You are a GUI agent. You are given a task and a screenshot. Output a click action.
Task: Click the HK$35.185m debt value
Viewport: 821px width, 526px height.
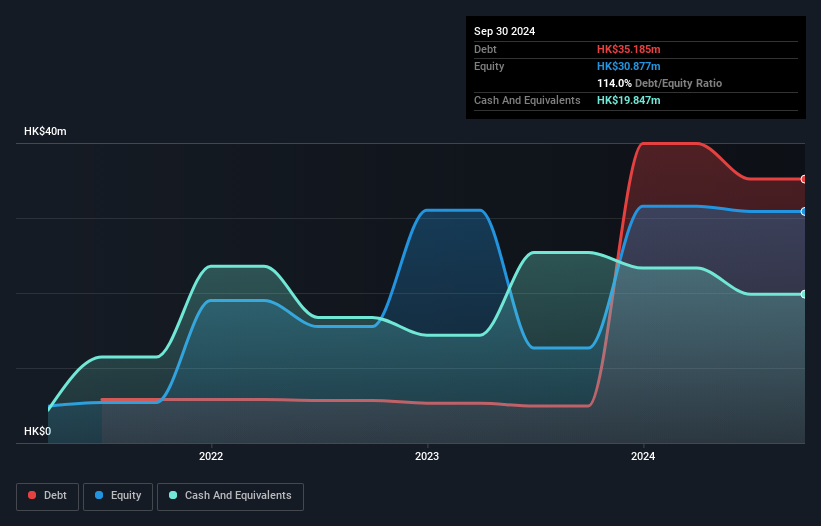pos(628,49)
